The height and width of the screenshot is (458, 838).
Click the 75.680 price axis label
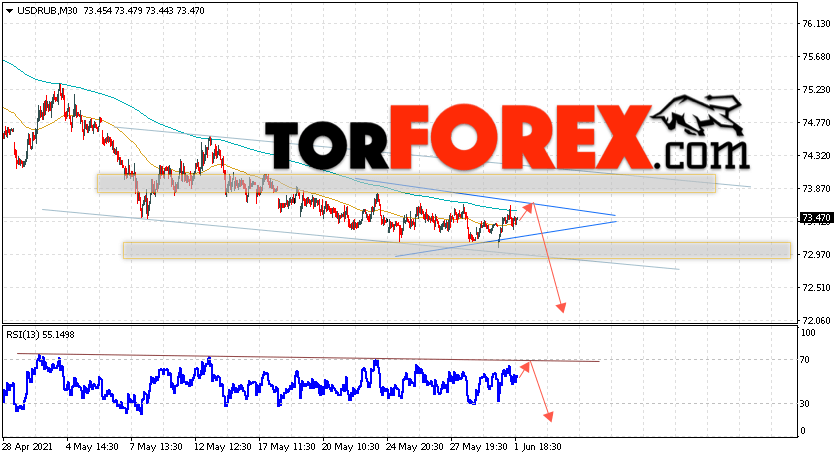click(817, 57)
